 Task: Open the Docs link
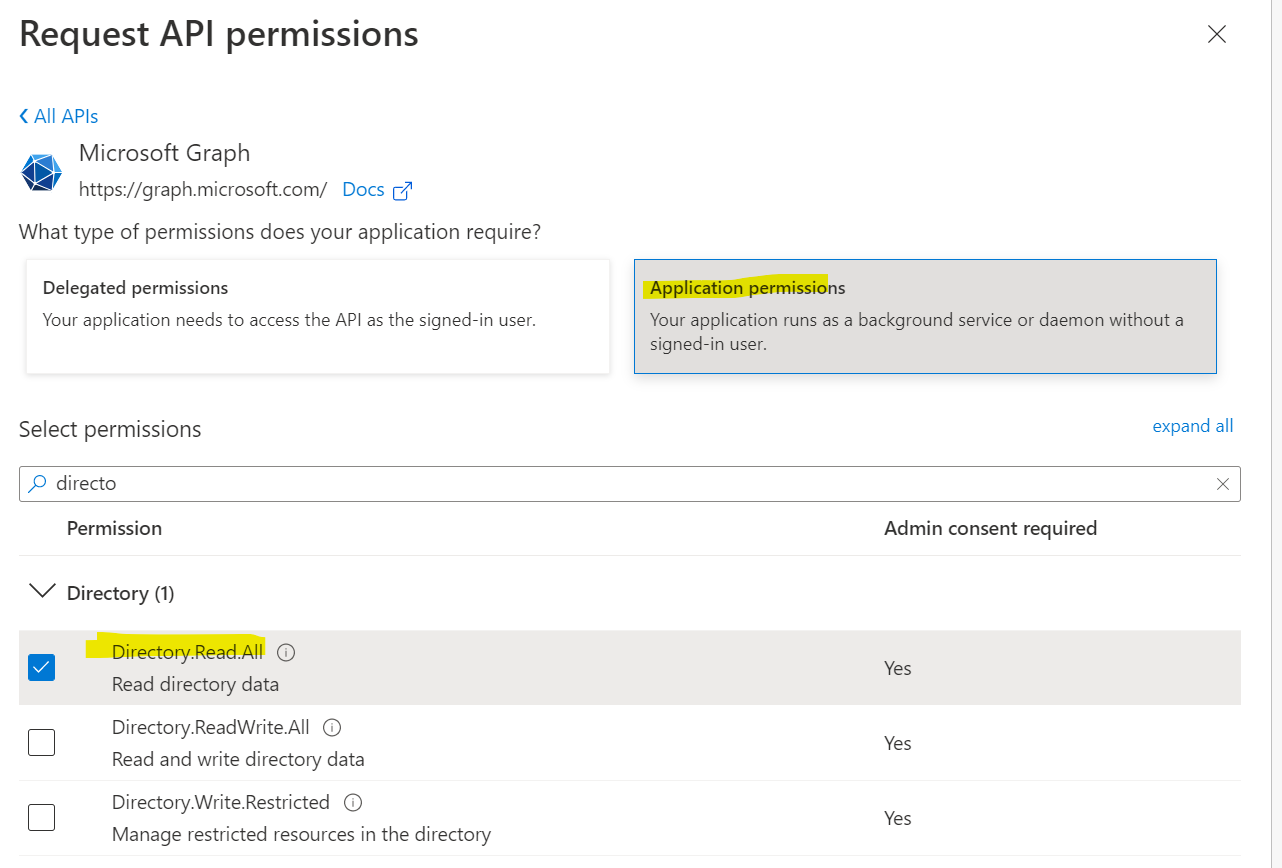[363, 189]
